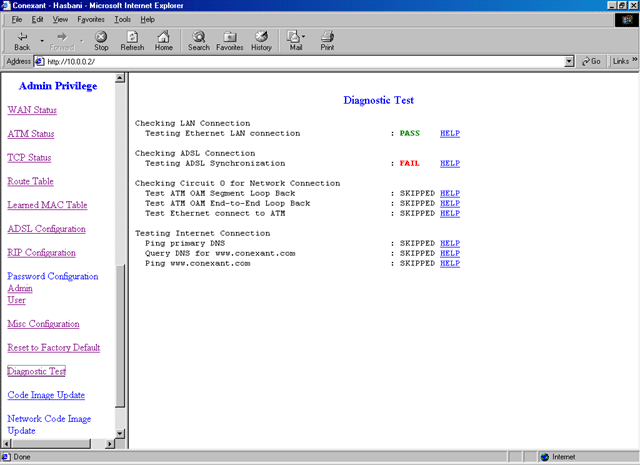Click HELP for Ethernet LAN connection test
Viewport: 640px width, 465px height.
coord(450,133)
